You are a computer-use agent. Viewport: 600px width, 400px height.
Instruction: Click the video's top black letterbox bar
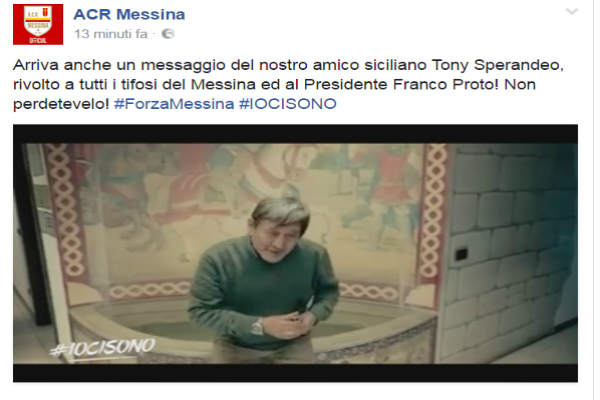pos(295,134)
